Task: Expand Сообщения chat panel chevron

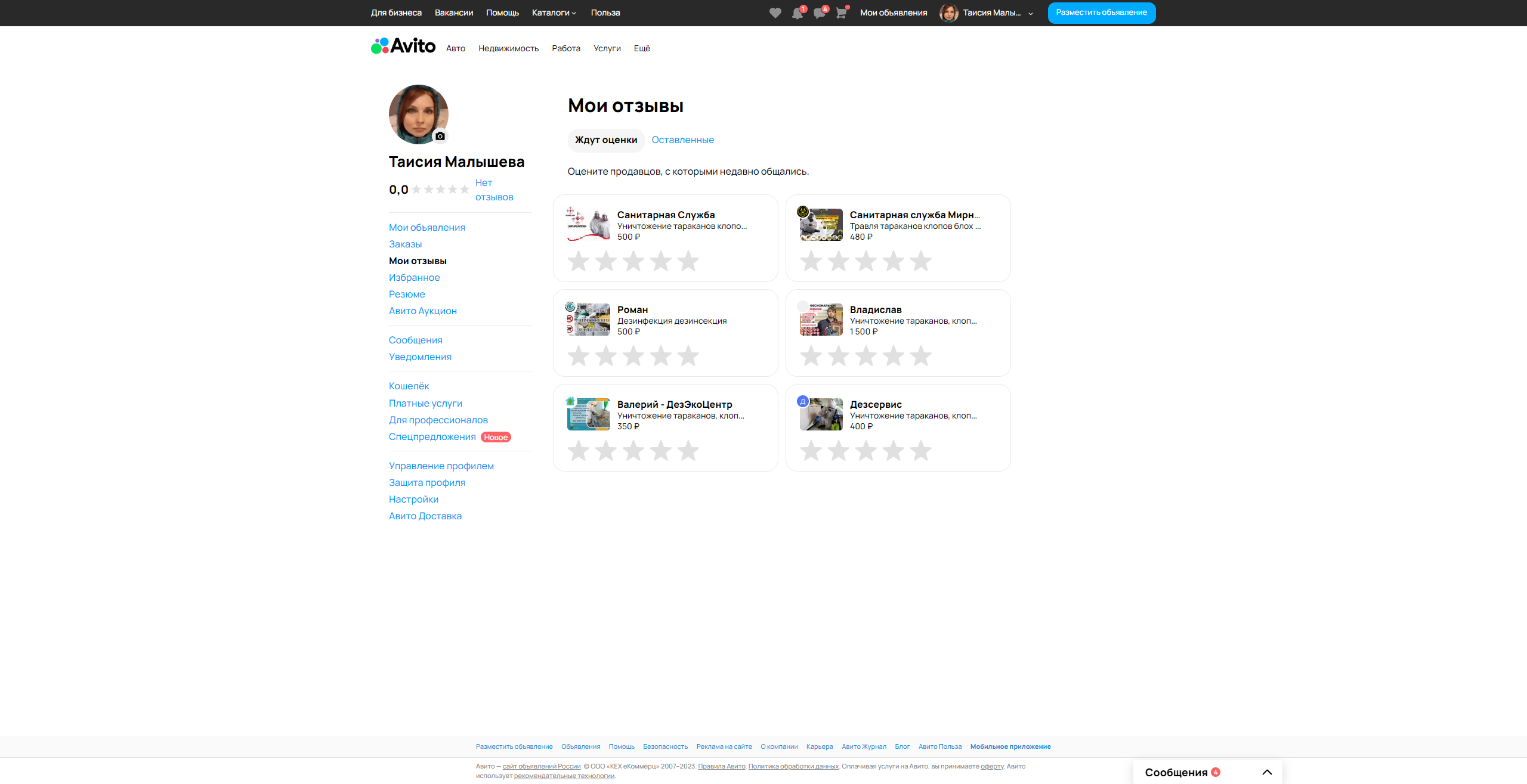Action: tap(1267, 772)
